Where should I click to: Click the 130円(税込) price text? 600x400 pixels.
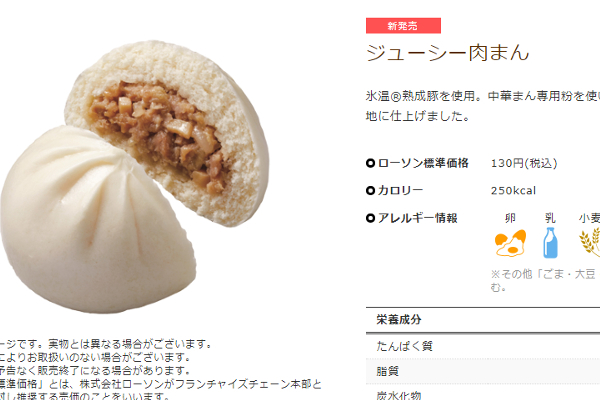[x=524, y=163]
